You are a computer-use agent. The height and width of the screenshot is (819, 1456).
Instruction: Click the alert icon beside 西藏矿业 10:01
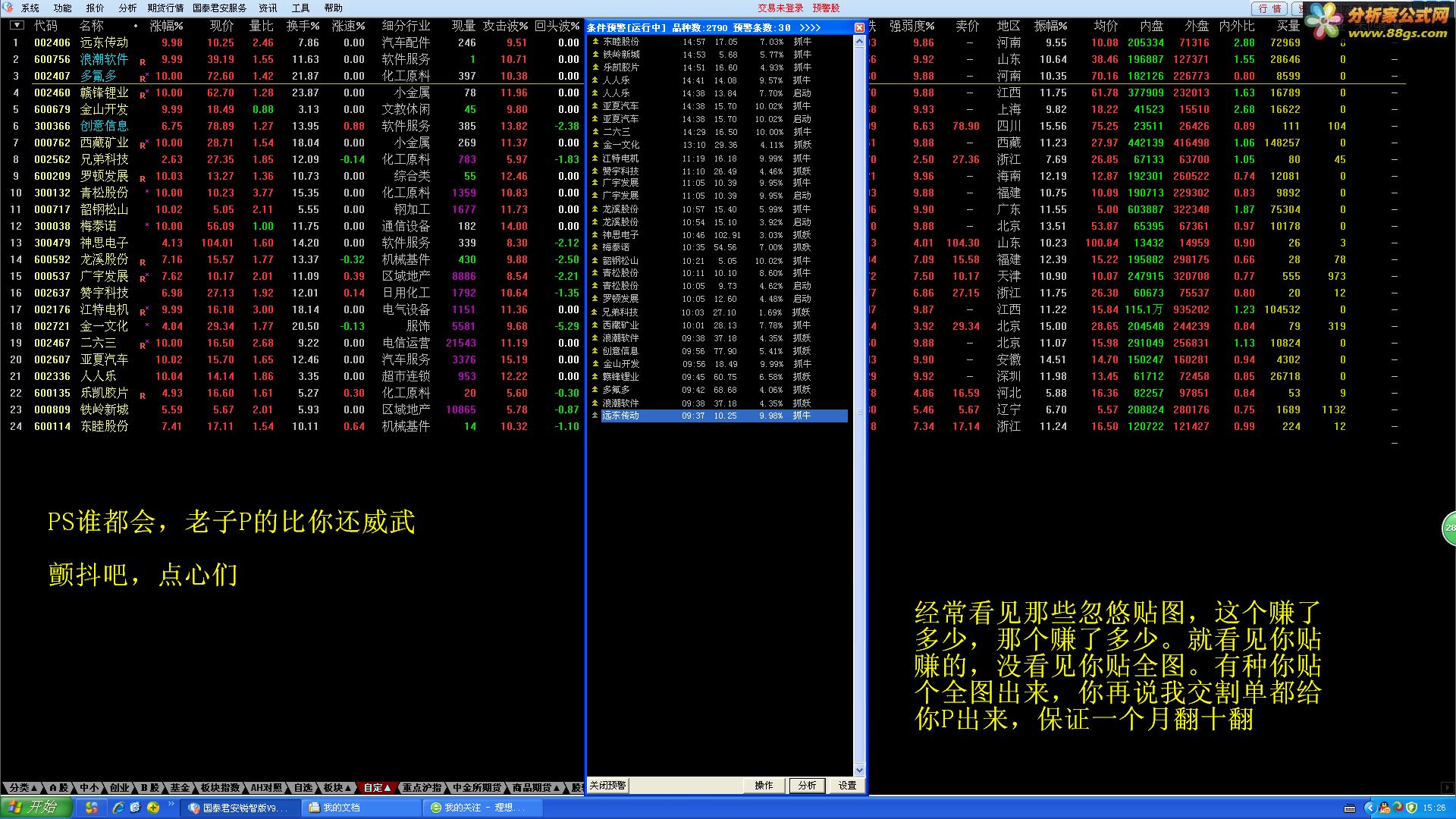(595, 325)
